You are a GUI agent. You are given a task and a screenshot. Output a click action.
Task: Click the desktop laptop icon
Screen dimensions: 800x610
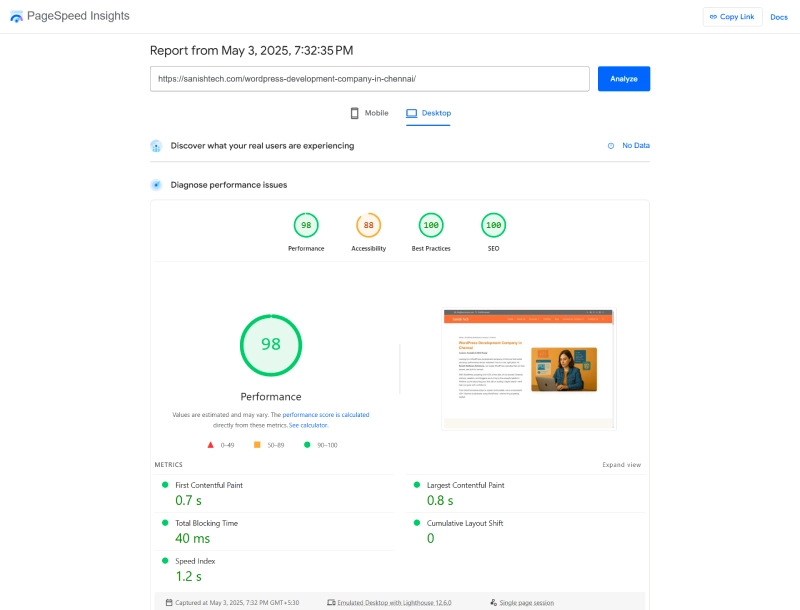pos(411,113)
